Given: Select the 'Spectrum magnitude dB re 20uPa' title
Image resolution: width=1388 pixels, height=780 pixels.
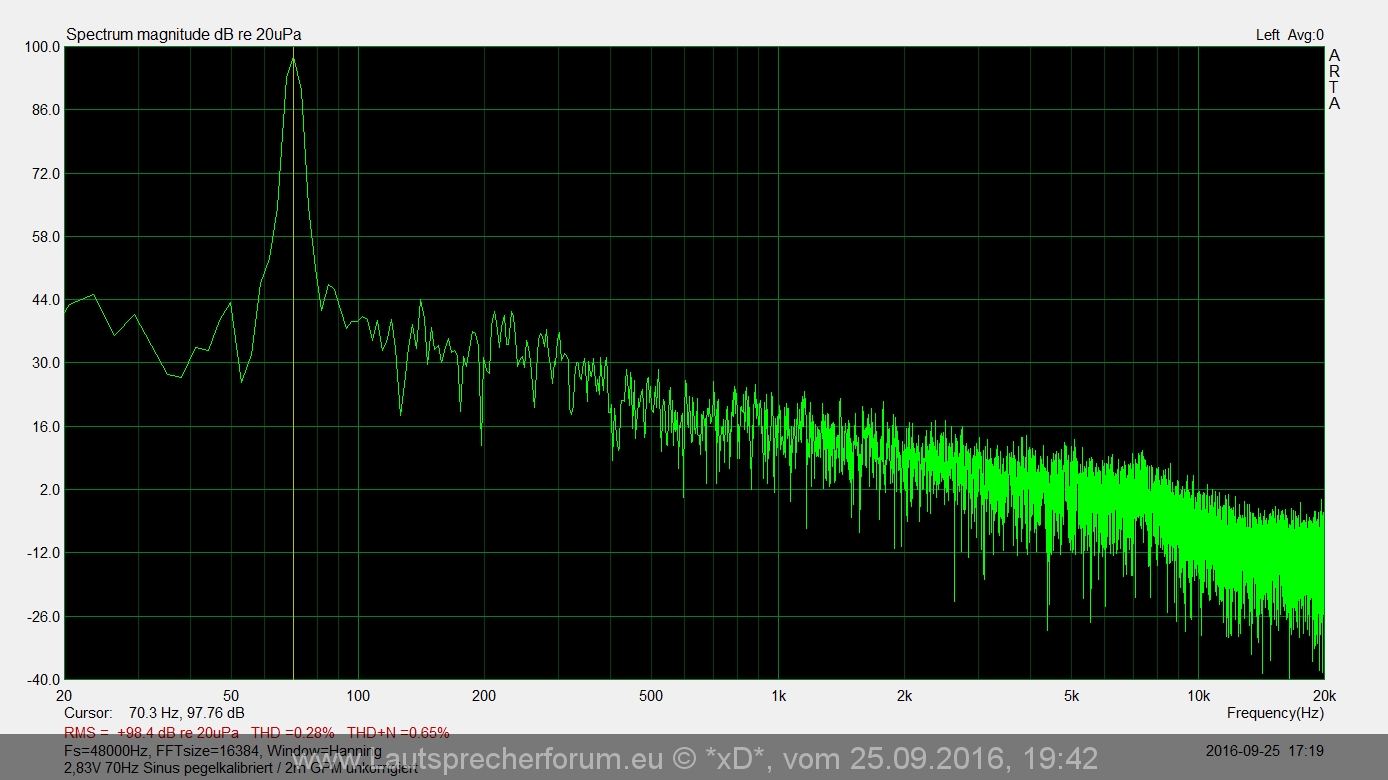Looking at the screenshot, I should click(184, 35).
